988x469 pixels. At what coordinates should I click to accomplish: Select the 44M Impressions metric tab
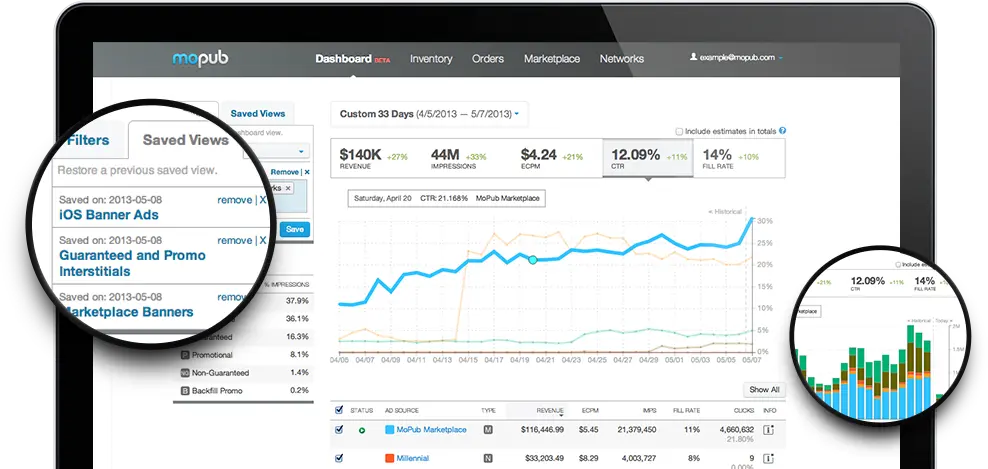click(468, 158)
